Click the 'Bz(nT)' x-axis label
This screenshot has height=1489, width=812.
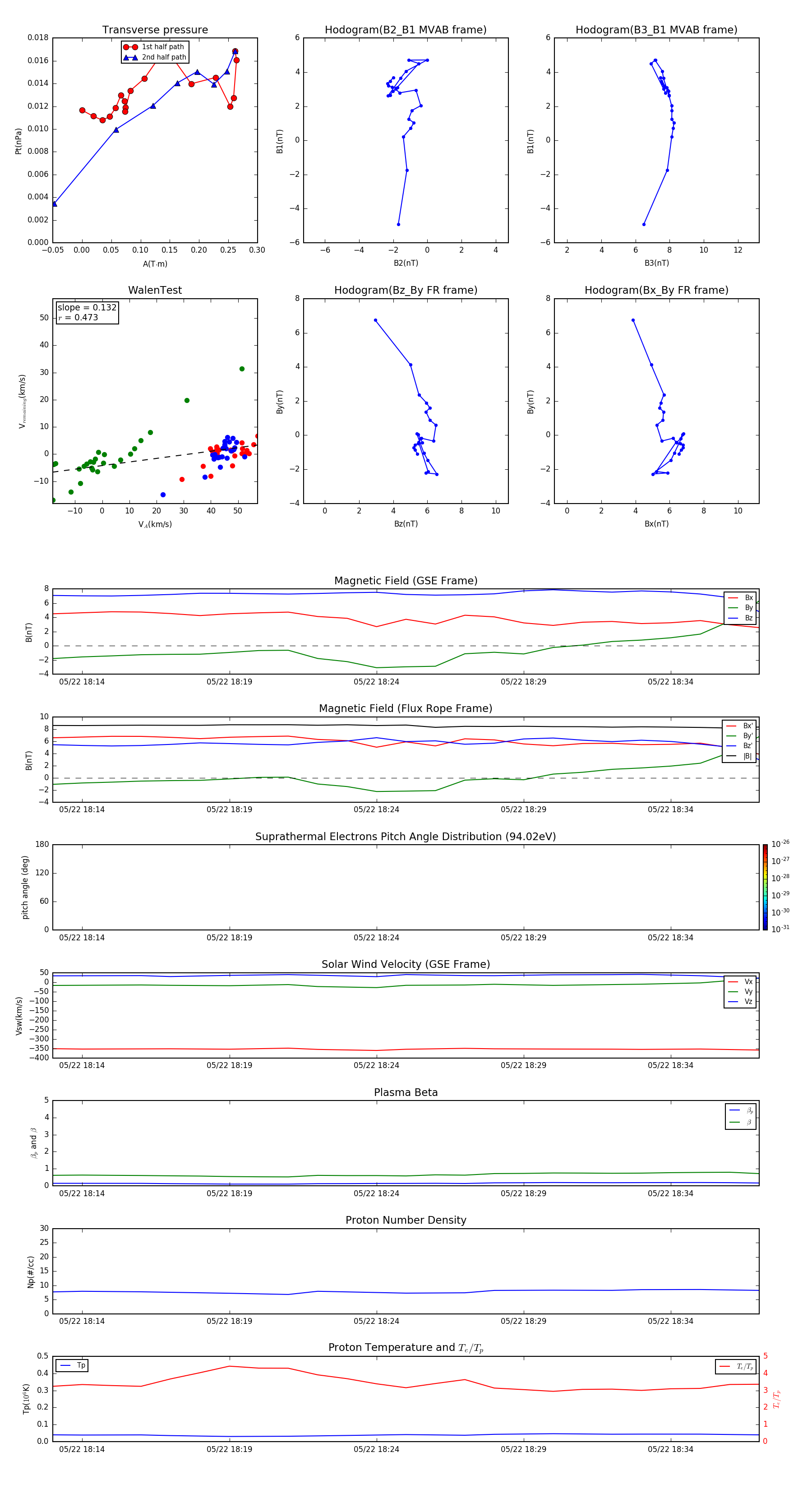[x=406, y=524]
